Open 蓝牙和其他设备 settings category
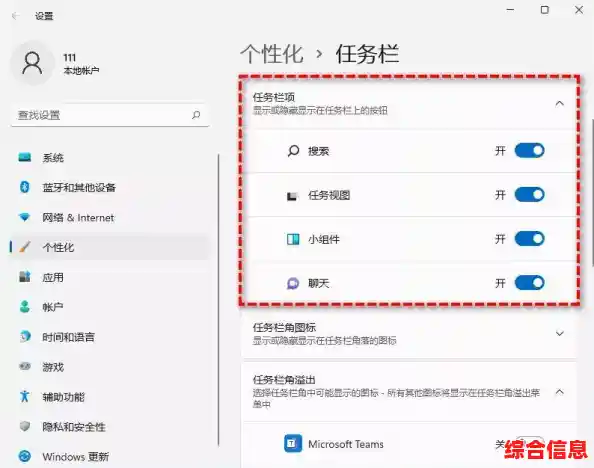 coord(110,187)
